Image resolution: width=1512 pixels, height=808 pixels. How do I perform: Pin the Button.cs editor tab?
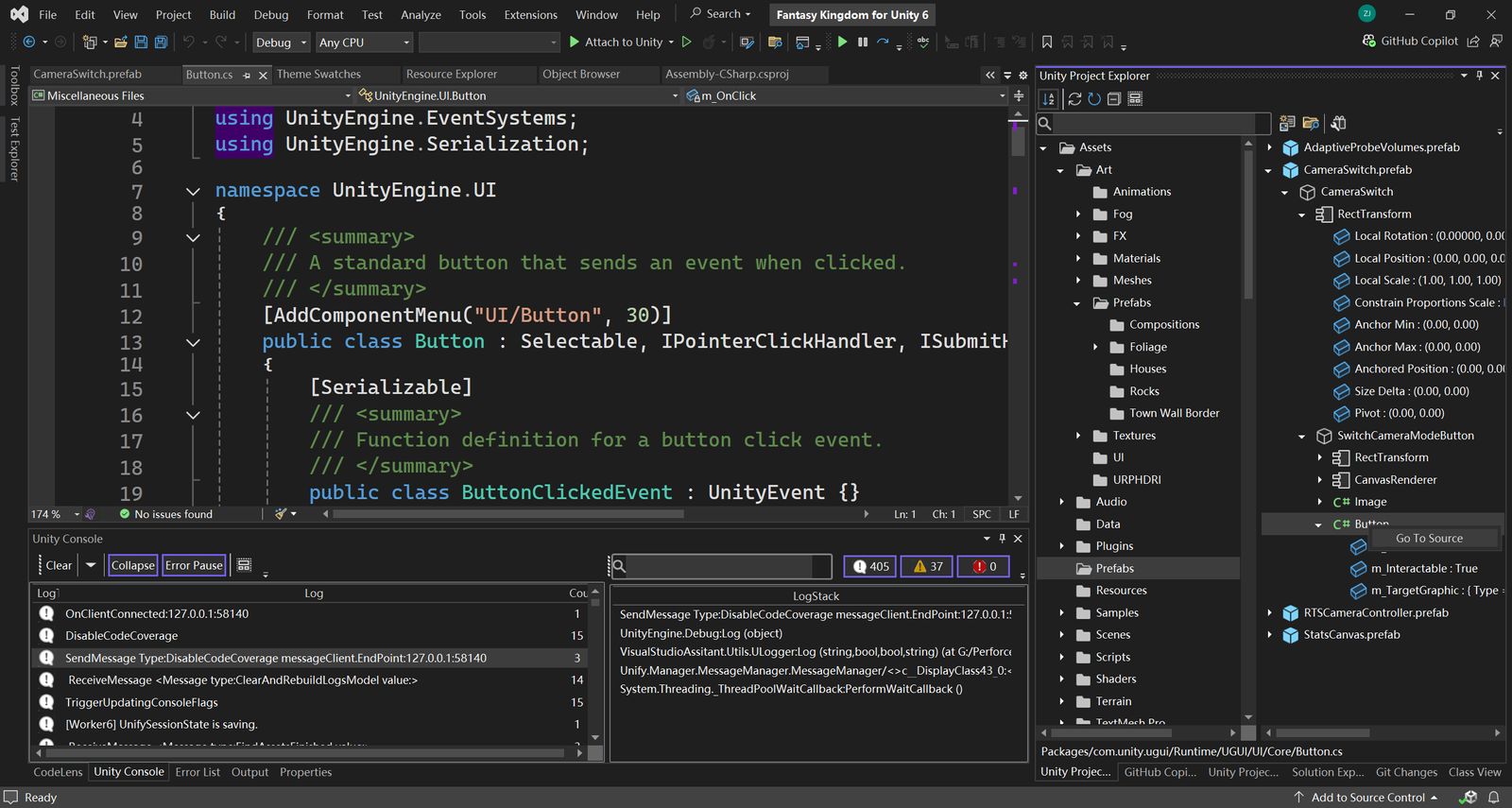point(247,75)
